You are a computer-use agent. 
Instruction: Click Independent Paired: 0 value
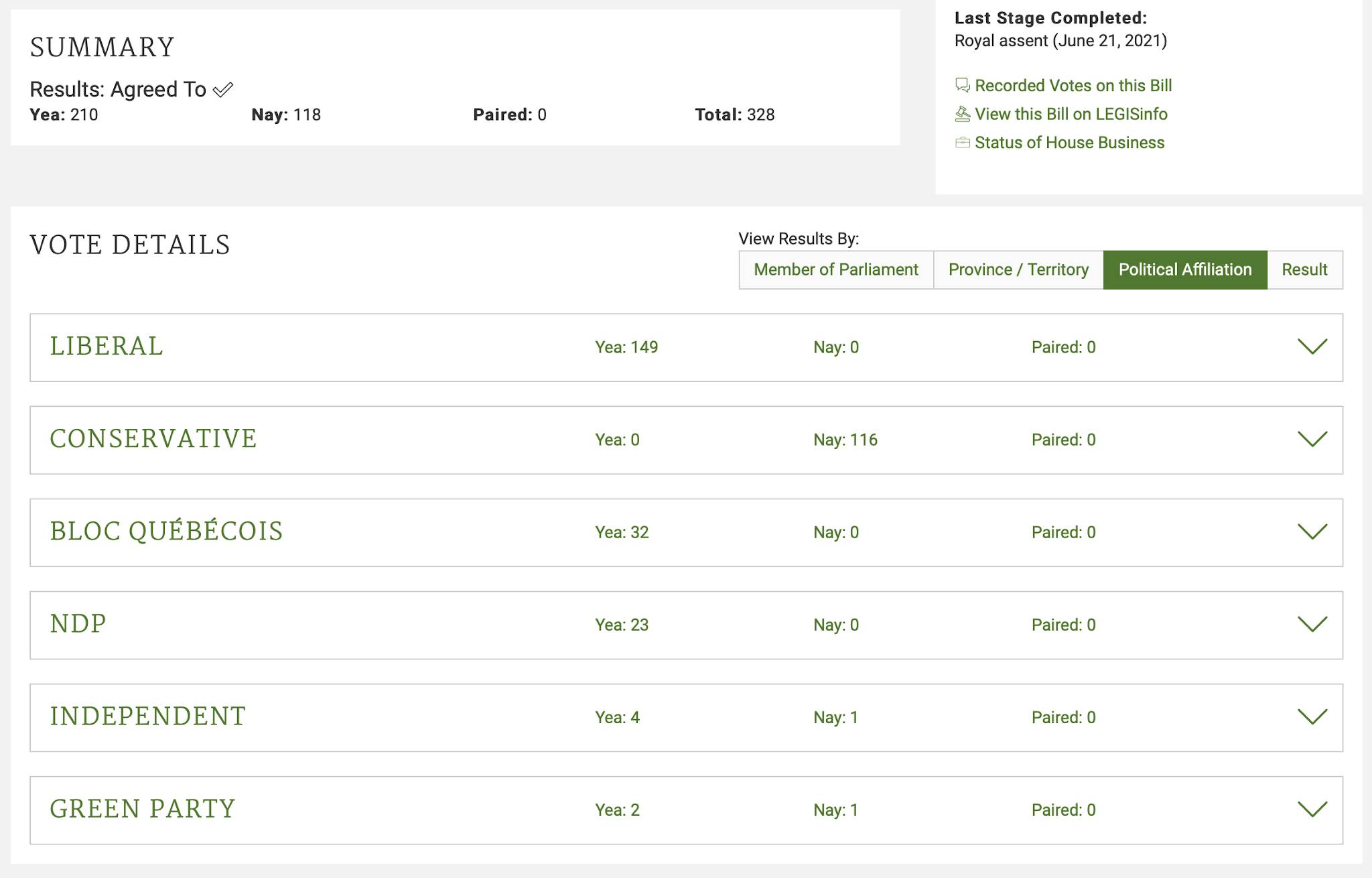point(1063,717)
